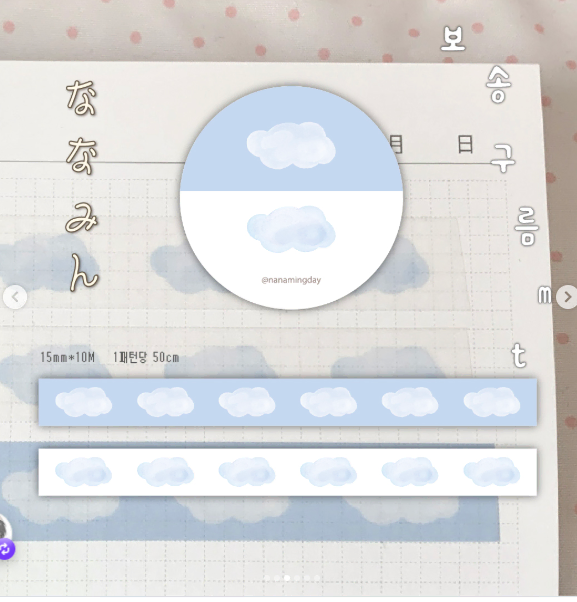Select the highlighted third pagination dot
The height and width of the screenshot is (602, 577).
tap(287, 578)
